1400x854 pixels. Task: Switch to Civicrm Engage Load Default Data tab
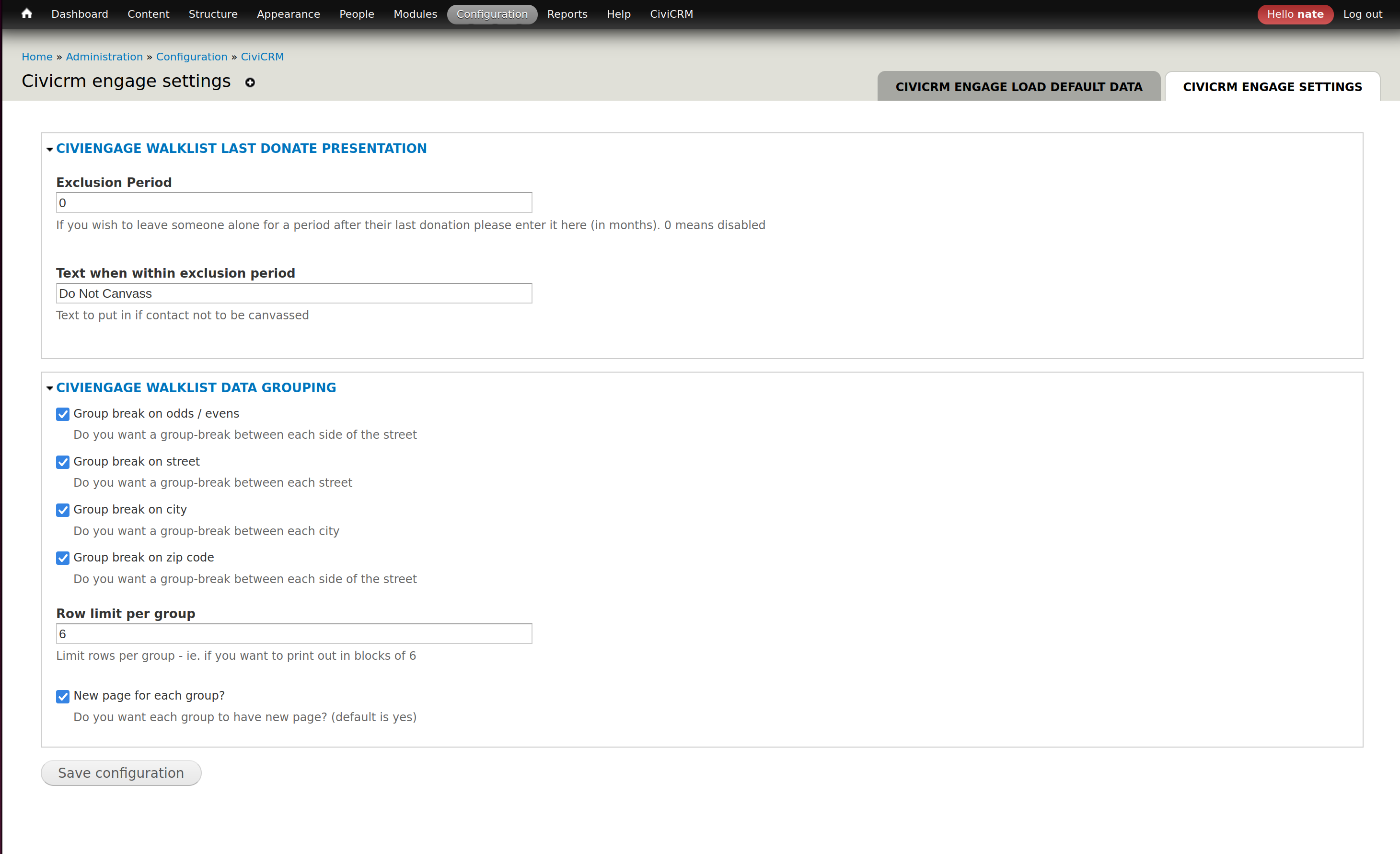point(1019,86)
